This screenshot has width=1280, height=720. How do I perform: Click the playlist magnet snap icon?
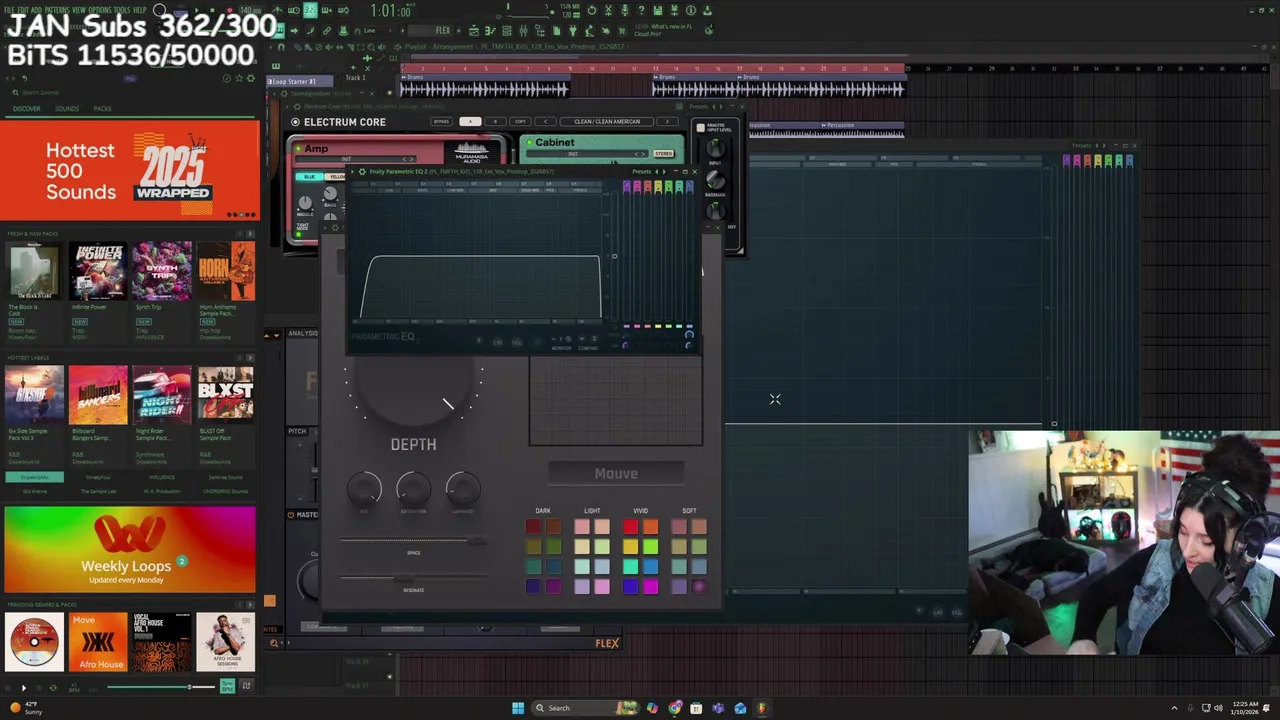tap(281, 47)
